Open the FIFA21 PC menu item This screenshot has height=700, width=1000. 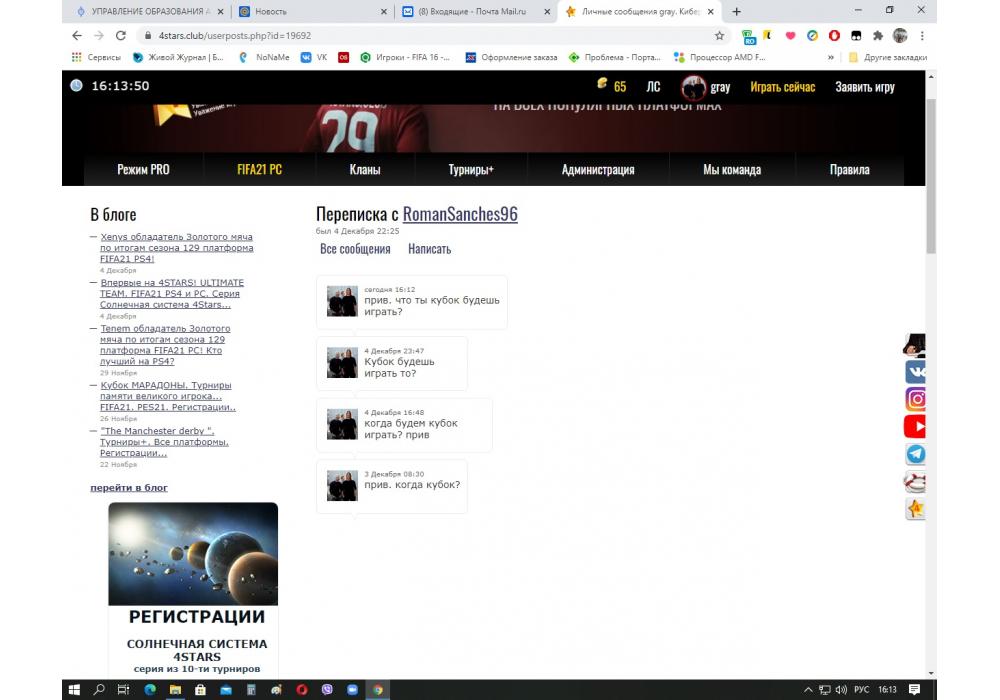[x=259, y=170]
